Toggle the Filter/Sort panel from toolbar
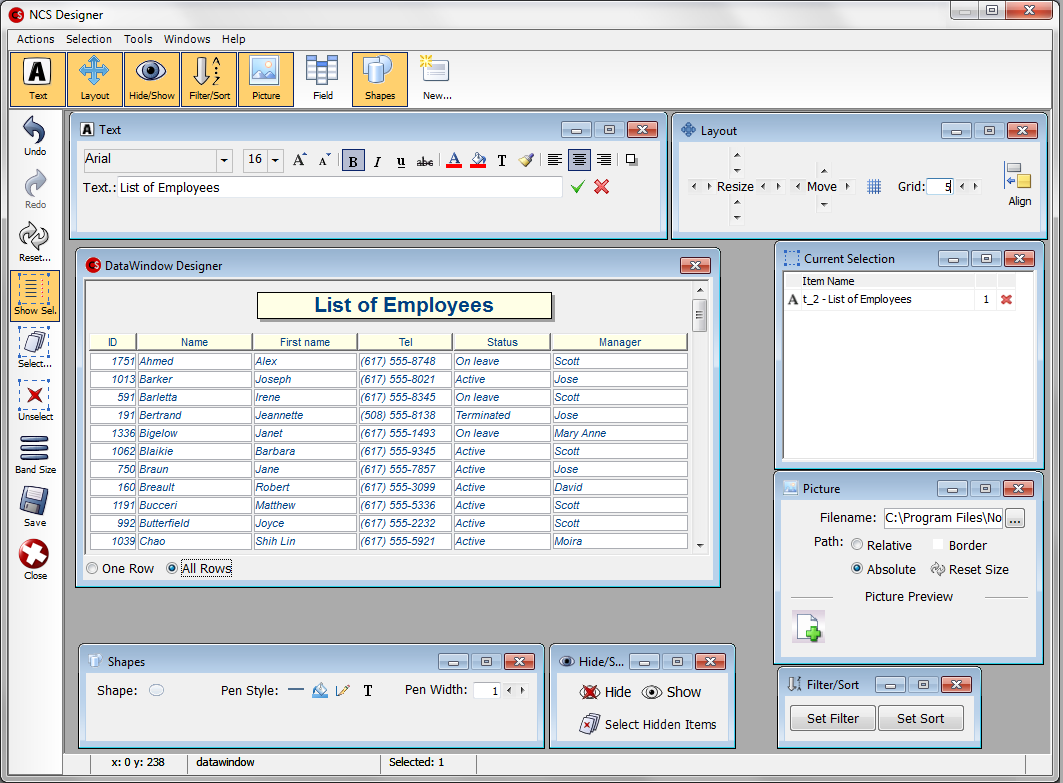1063x783 pixels. [x=209, y=78]
